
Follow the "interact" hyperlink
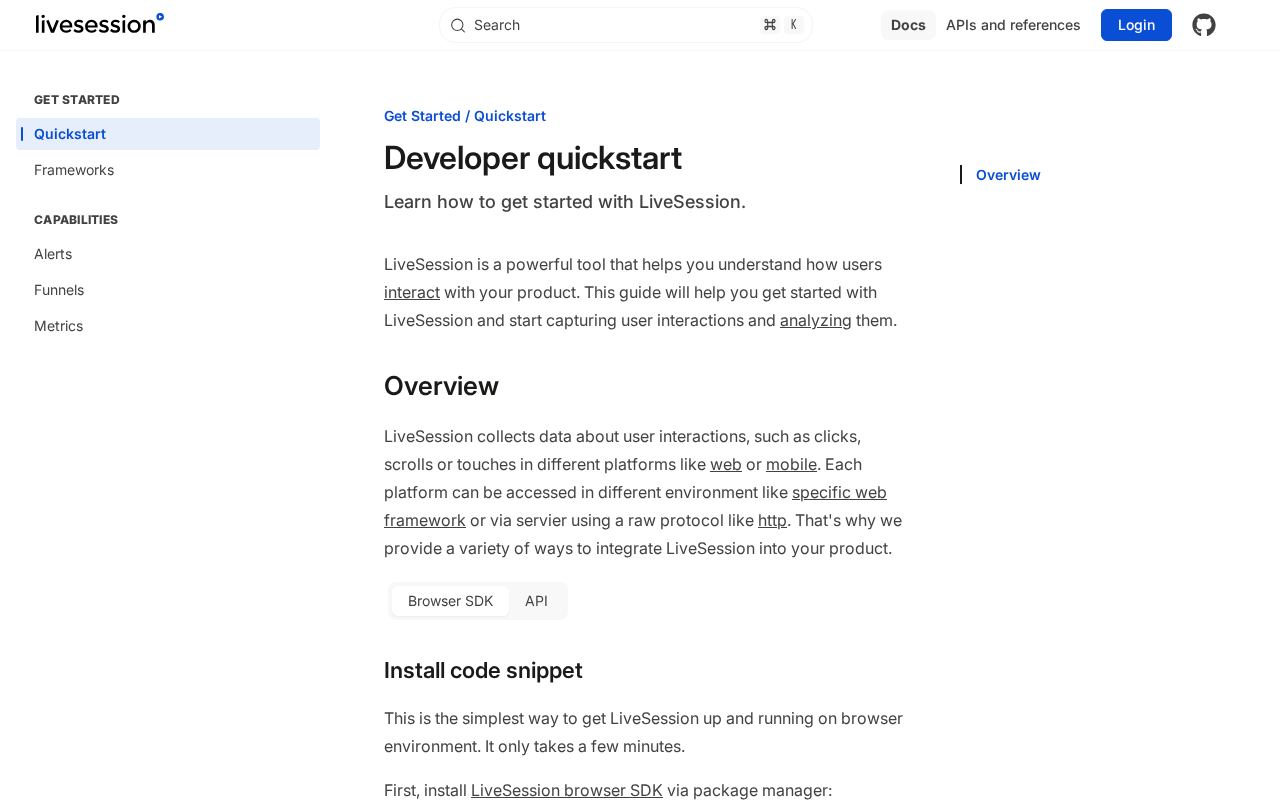412,292
